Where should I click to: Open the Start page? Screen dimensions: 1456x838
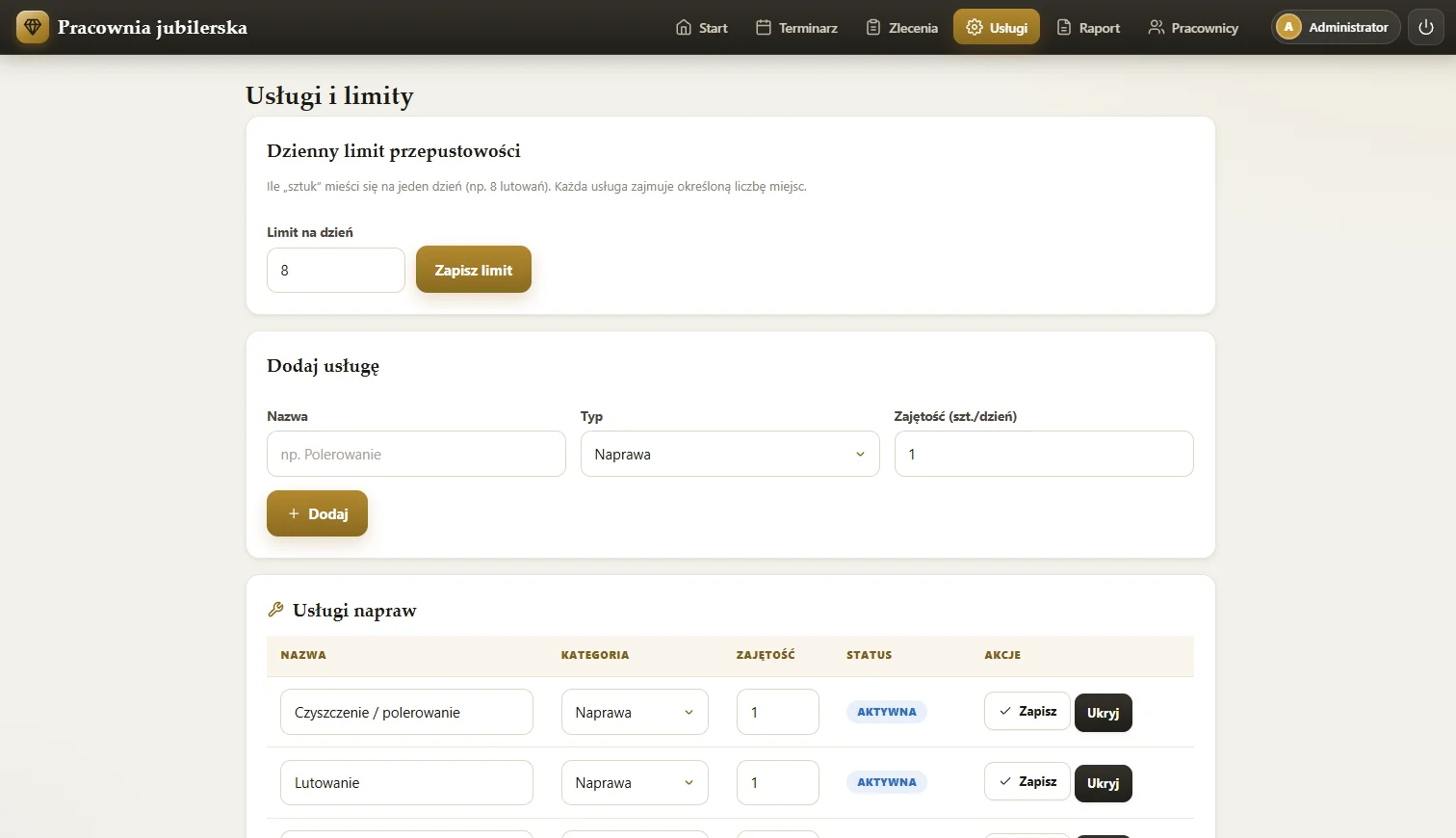[x=701, y=27]
